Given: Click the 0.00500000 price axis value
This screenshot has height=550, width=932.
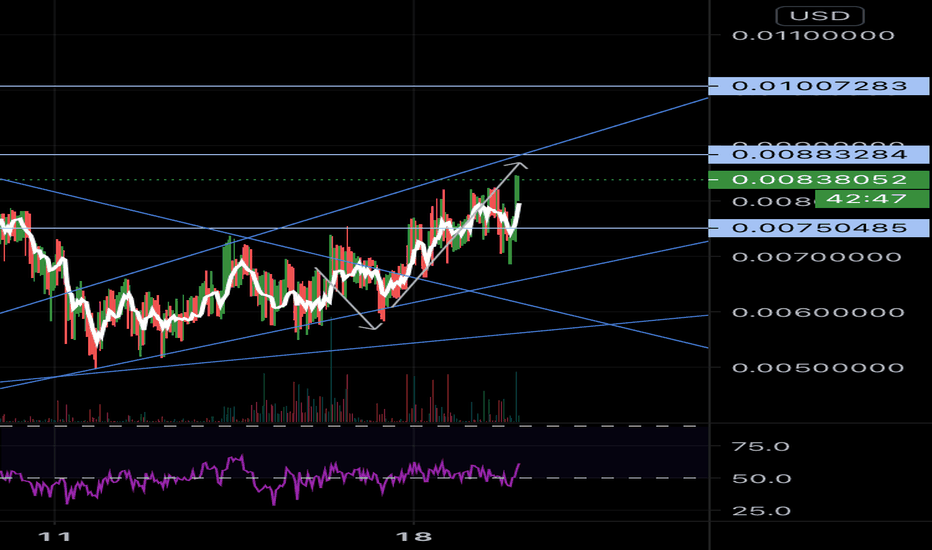Looking at the screenshot, I should pyautogui.click(x=818, y=368).
